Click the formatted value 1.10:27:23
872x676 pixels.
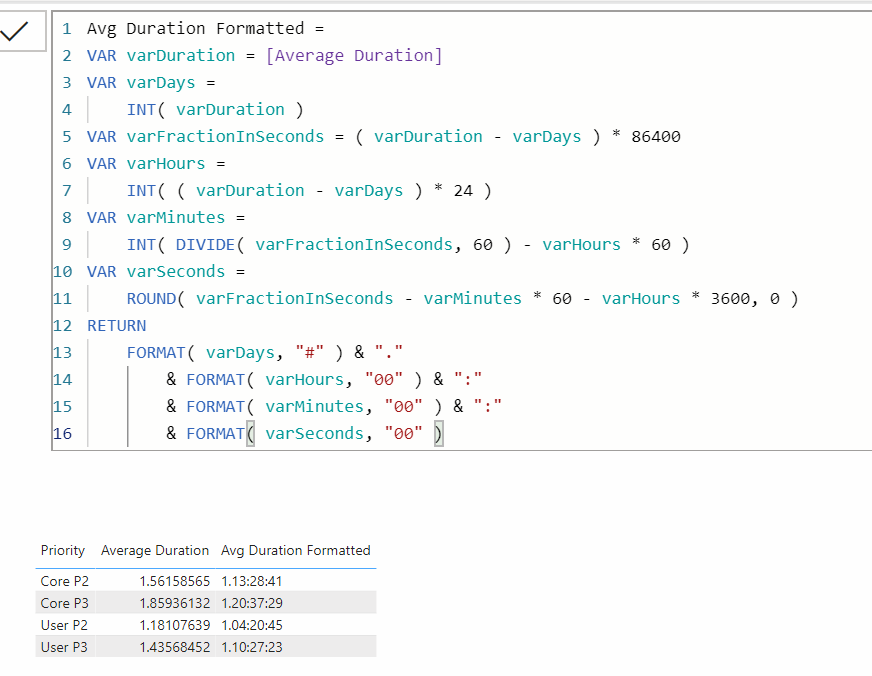(x=252, y=647)
